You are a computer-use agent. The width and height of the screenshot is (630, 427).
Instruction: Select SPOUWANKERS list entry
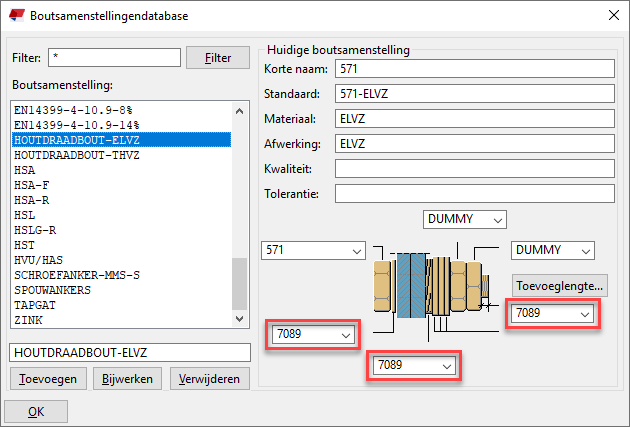click(x=121, y=290)
